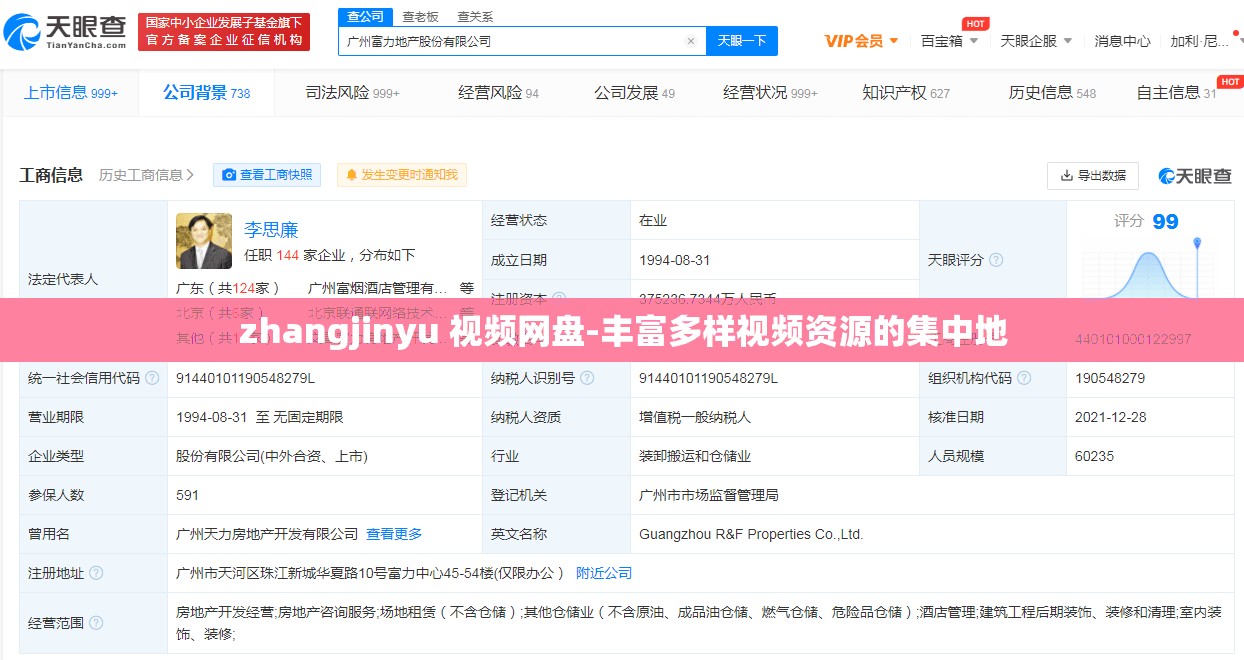The width and height of the screenshot is (1244, 660).
Task: Select the 纳税人资质 value 增值税一般纳税人
Action: [695, 417]
